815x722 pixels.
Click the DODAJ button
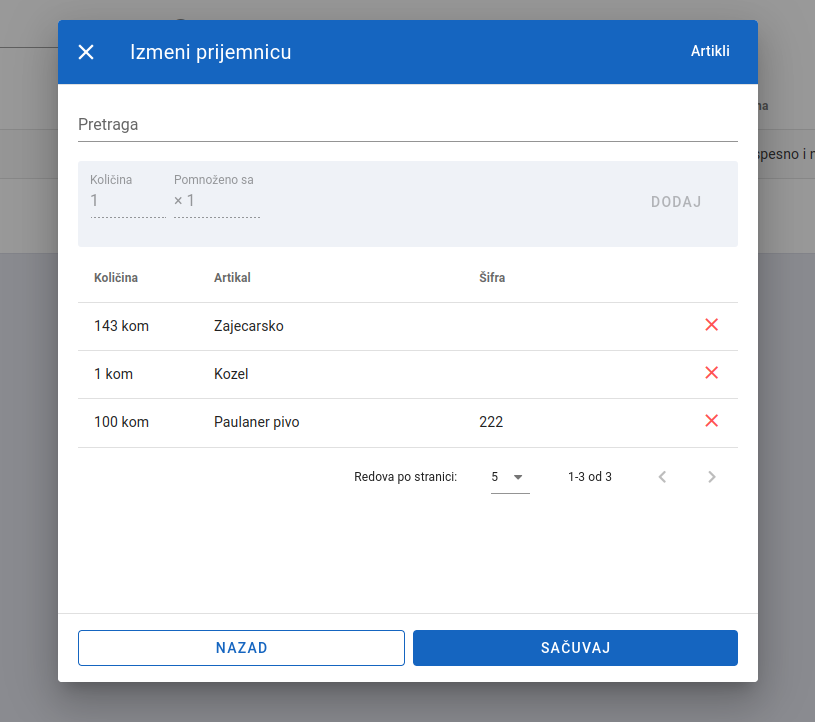pos(676,202)
